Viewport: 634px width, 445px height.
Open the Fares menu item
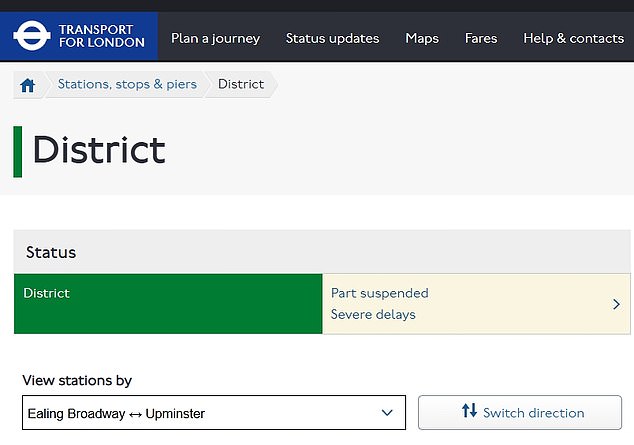click(x=481, y=38)
